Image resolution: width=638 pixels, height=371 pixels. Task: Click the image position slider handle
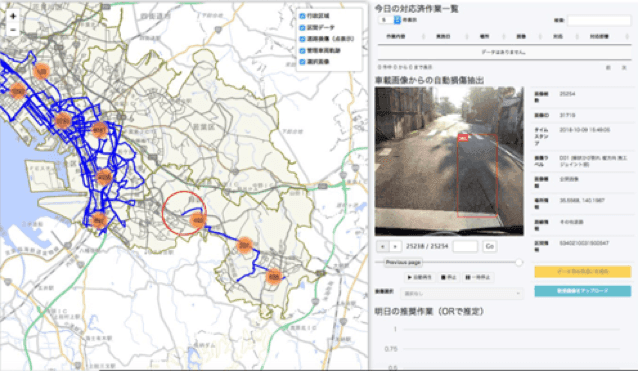[519, 263]
